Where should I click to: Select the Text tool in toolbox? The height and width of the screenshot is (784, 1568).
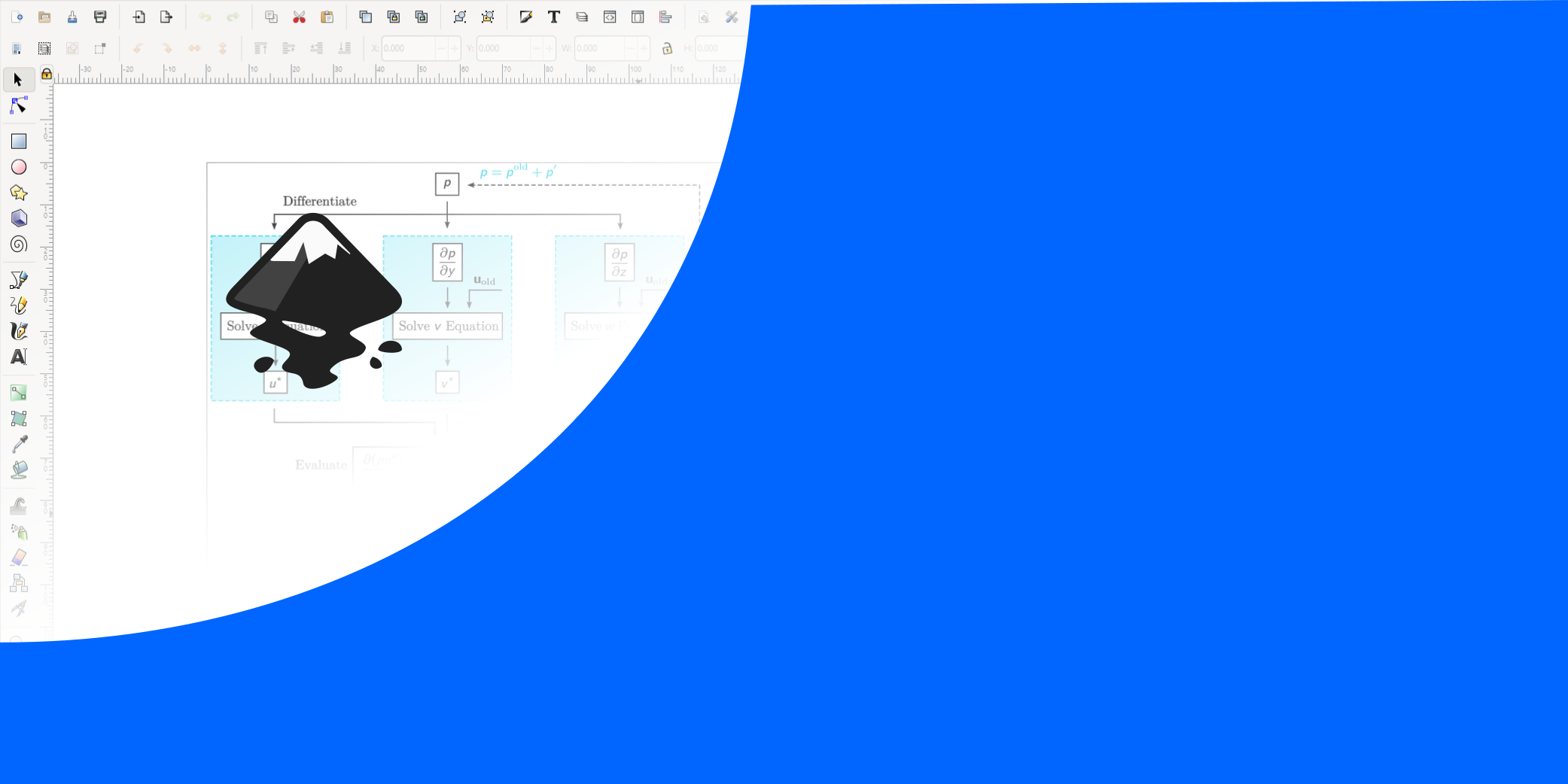[19, 357]
